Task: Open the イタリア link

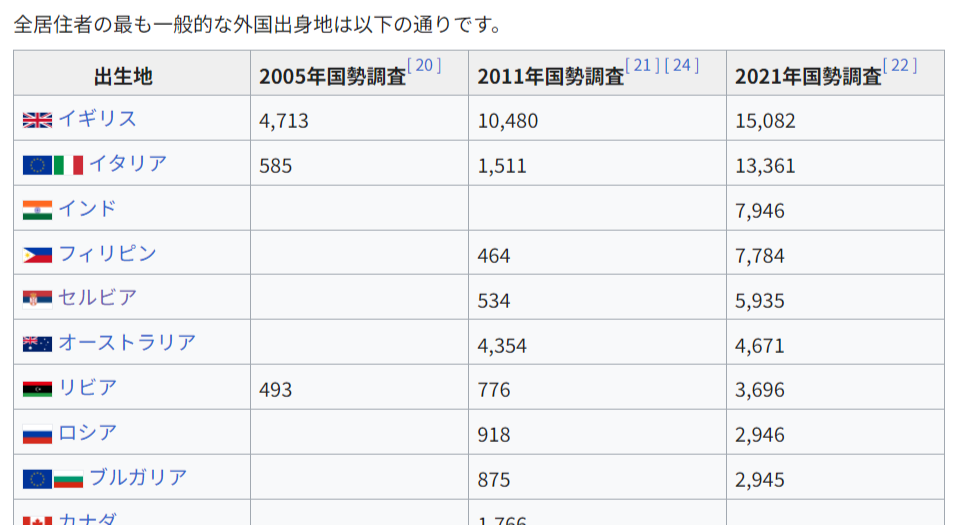Action: pyautogui.click(x=128, y=164)
